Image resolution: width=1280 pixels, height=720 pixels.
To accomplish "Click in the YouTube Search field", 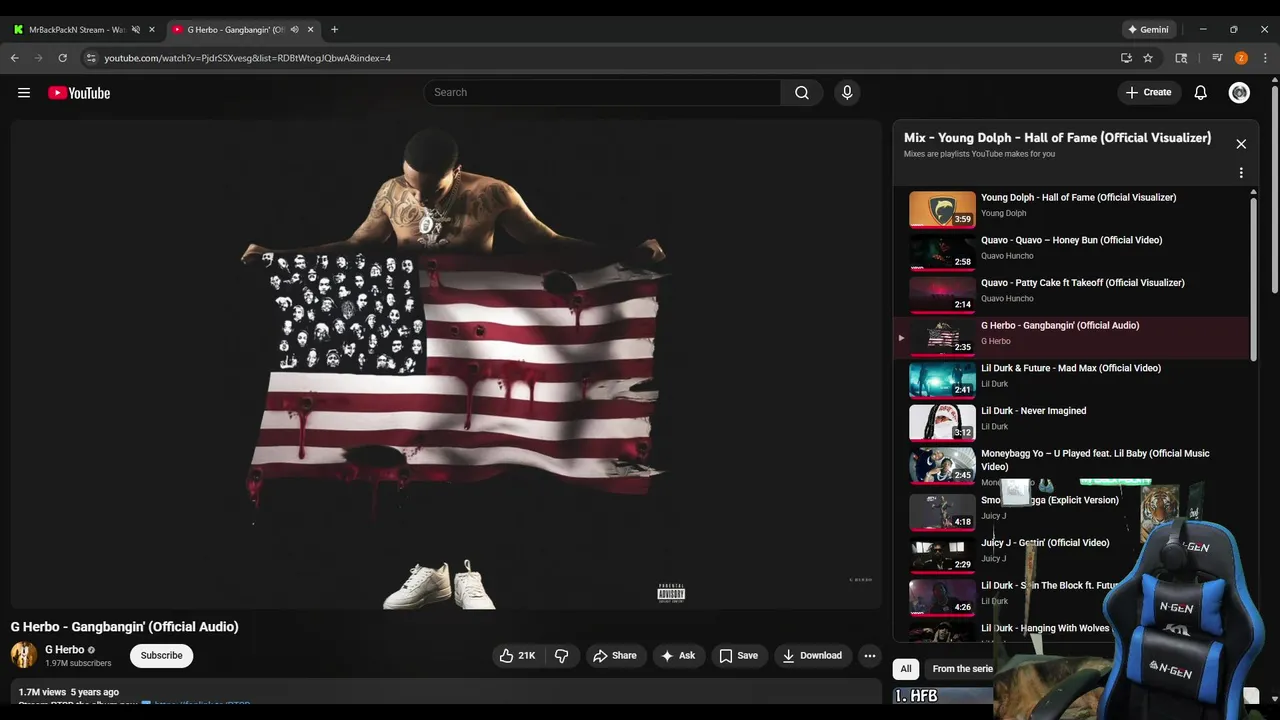I will click(x=602, y=93).
